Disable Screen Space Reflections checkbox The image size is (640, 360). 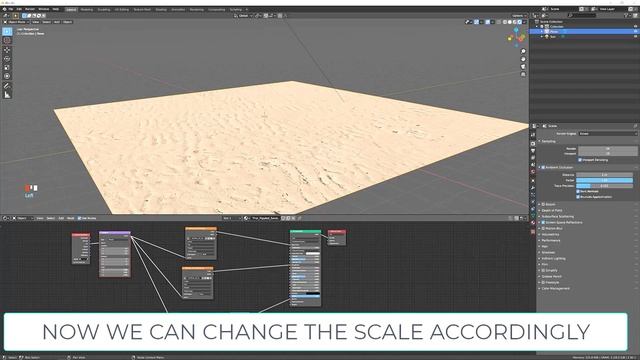pos(543,222)
